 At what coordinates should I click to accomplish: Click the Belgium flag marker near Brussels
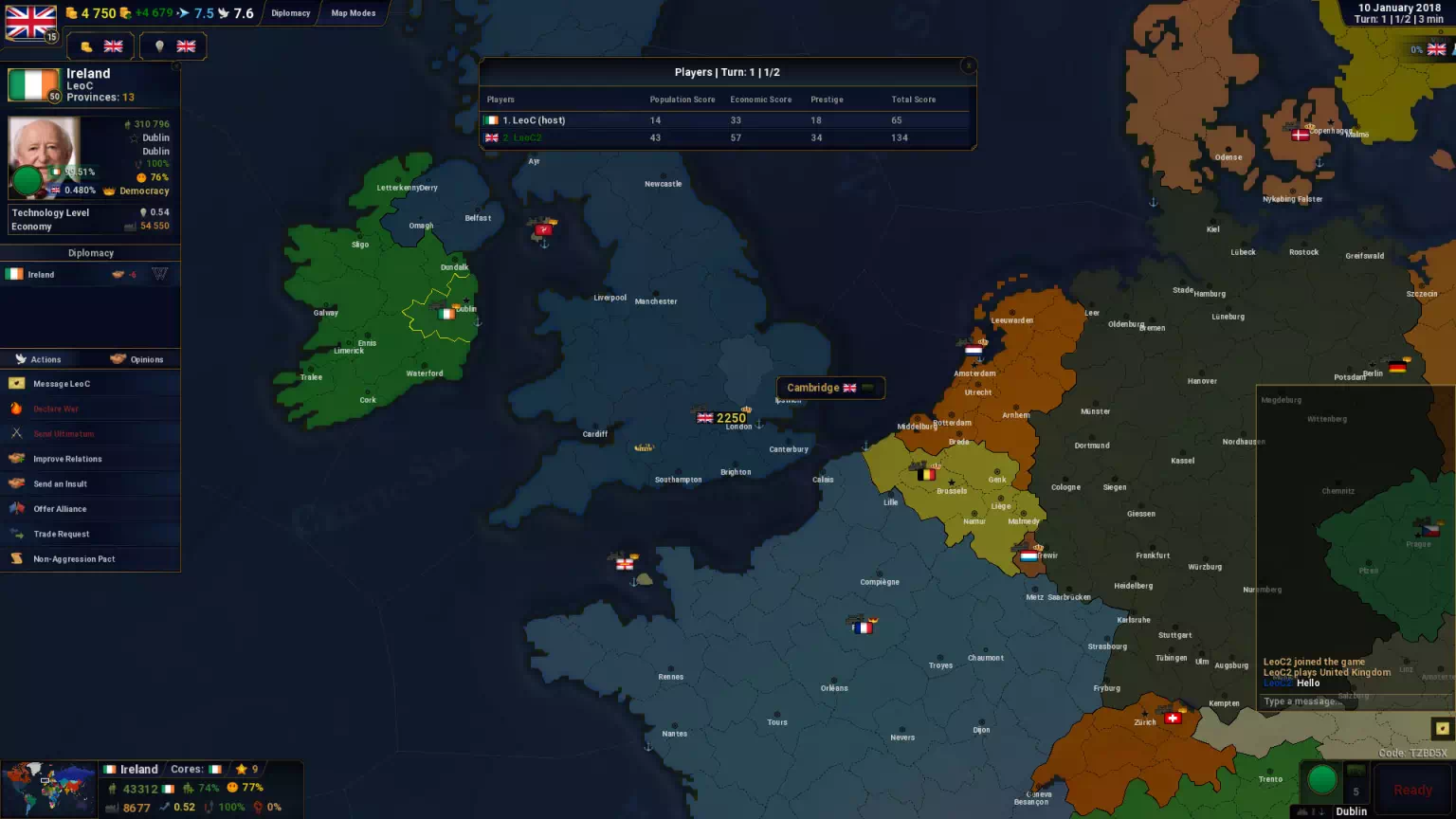pyautogui.click(x=926, y=474)
